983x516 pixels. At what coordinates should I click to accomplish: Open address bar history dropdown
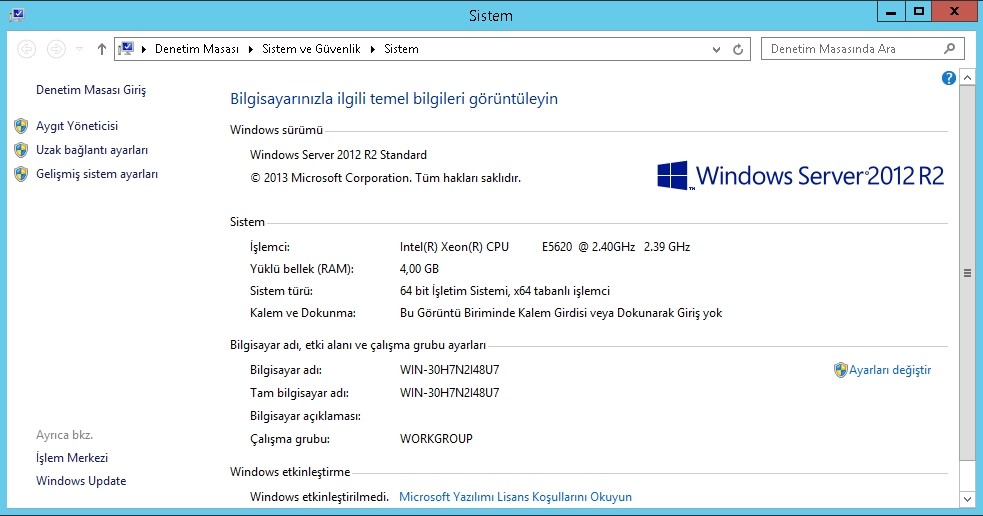[x=716, y=49]
